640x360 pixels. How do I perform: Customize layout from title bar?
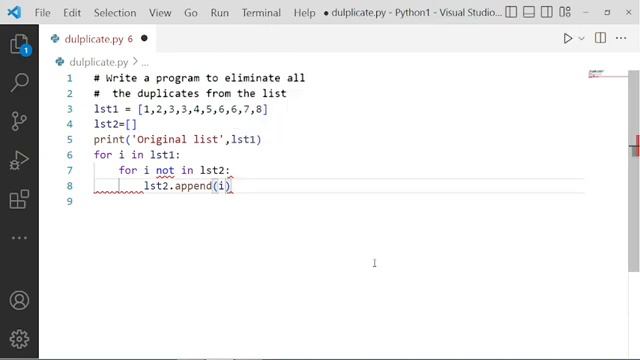[x=565, y=12]
